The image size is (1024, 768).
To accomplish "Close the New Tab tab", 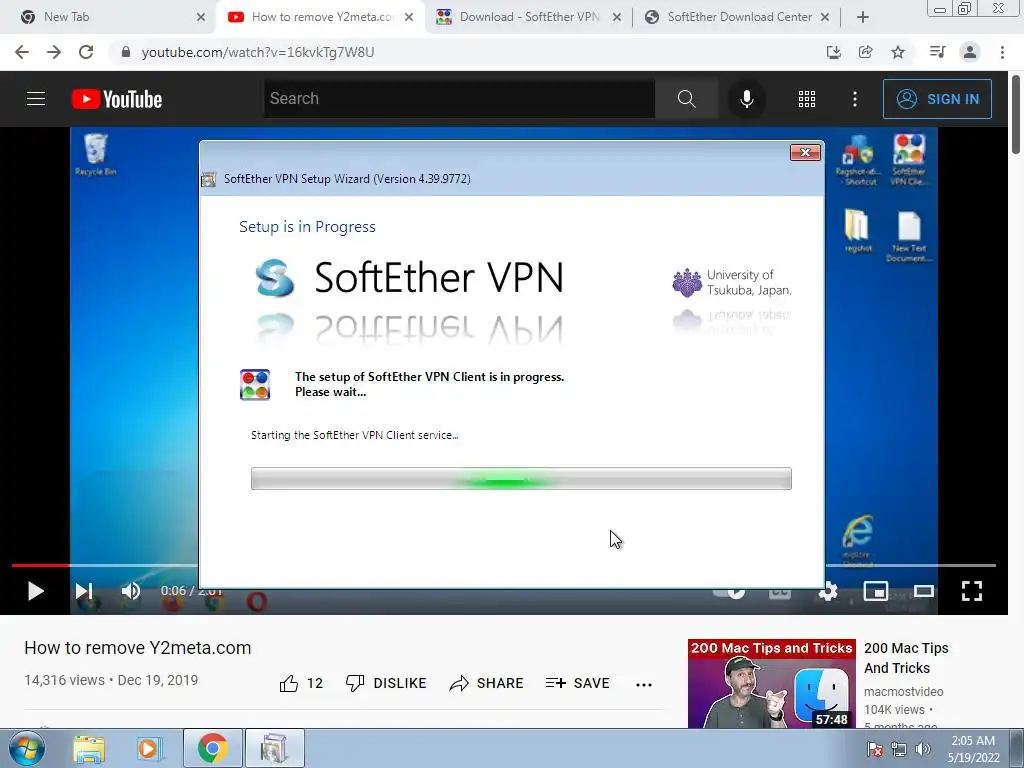I will click(x=201, y=17).
